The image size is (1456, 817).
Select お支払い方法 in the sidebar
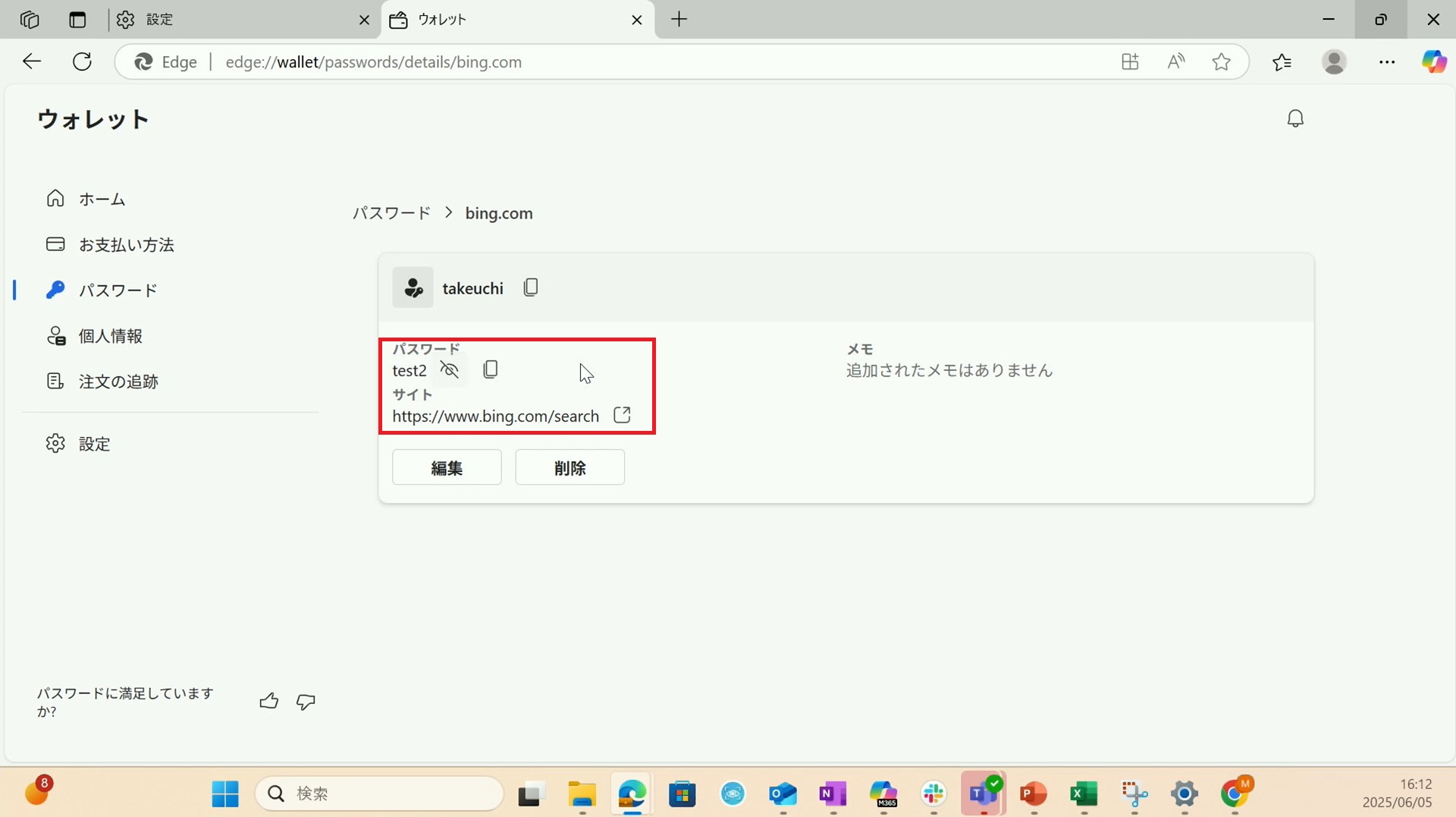tap(126, 245)
